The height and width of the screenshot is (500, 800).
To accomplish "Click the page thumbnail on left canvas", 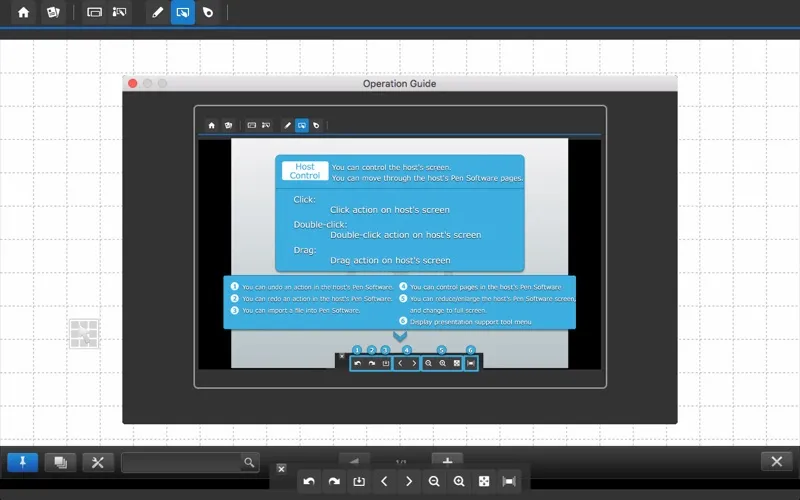I will pyautogui.click(x=84, y=333).
